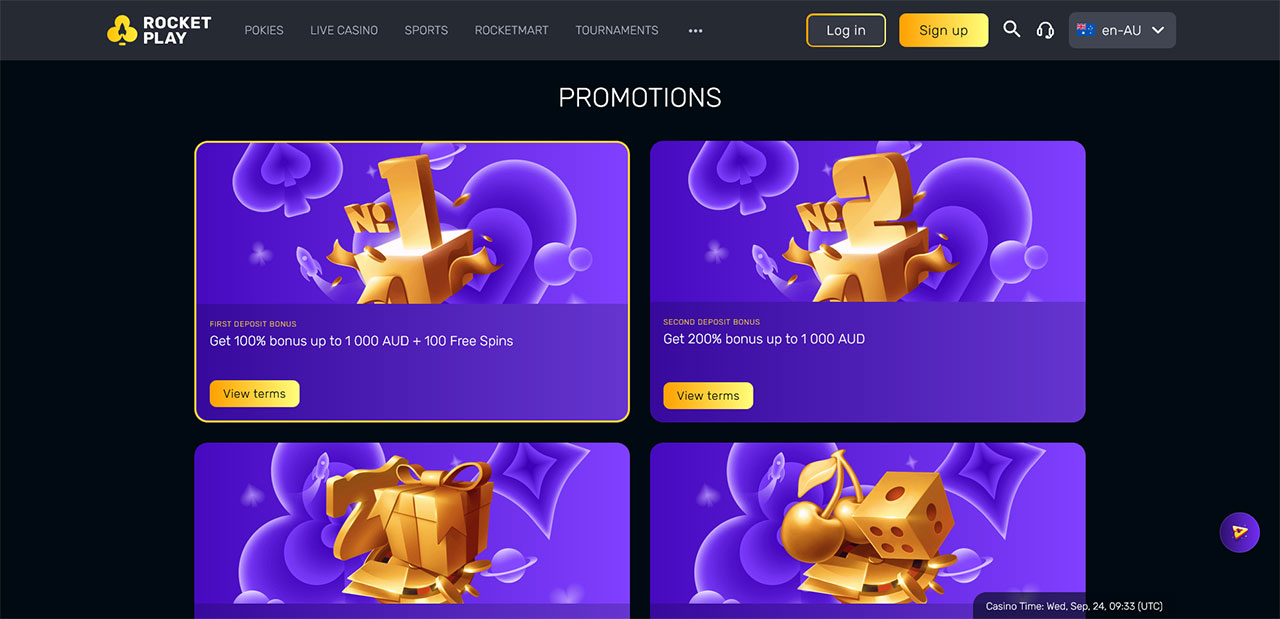Click the yellow Sign up button

click(943, 30)
